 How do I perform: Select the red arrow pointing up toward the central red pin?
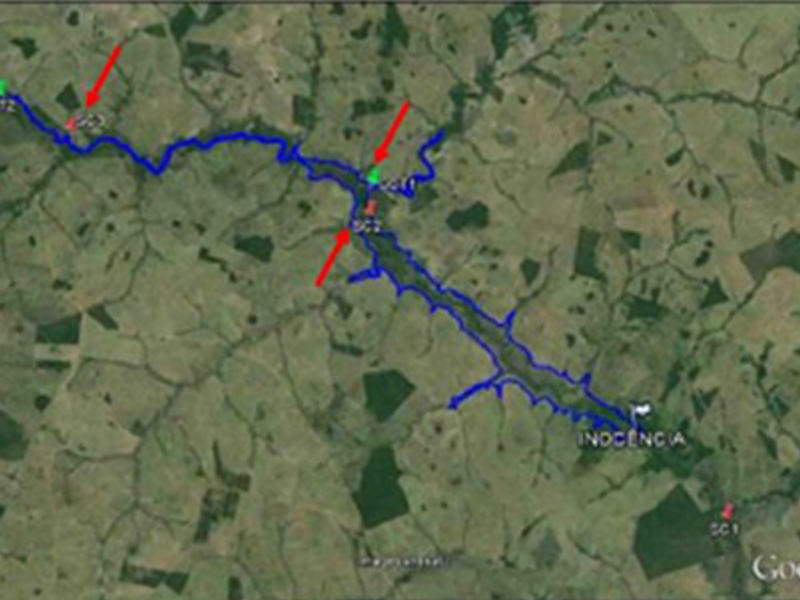[x=334, y=257]
